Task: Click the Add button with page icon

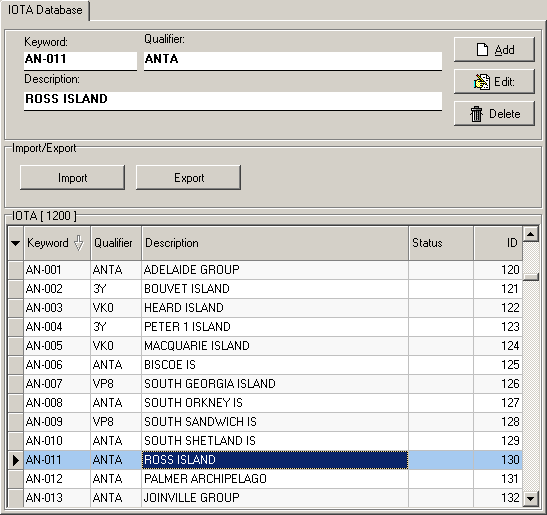Action: tap(494, 50)
